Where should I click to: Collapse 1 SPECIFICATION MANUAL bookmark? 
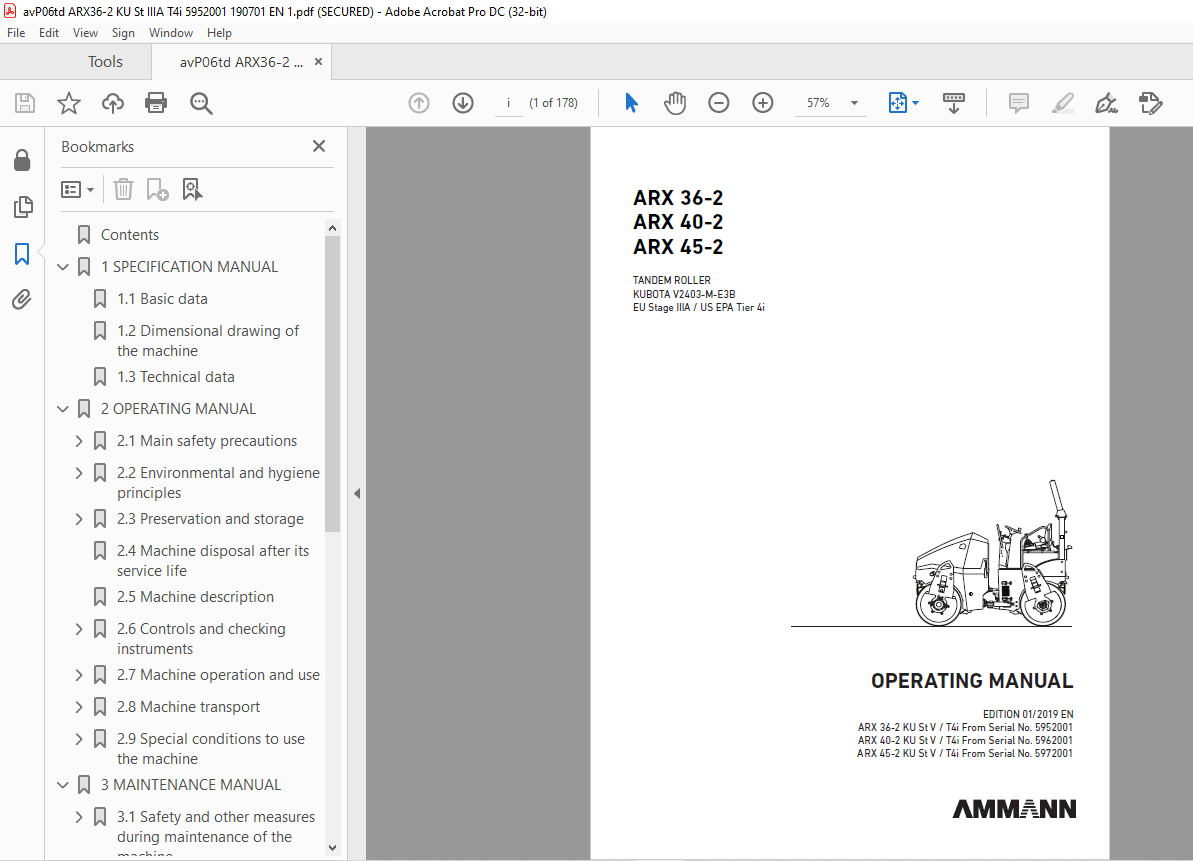tap(63, 267)
